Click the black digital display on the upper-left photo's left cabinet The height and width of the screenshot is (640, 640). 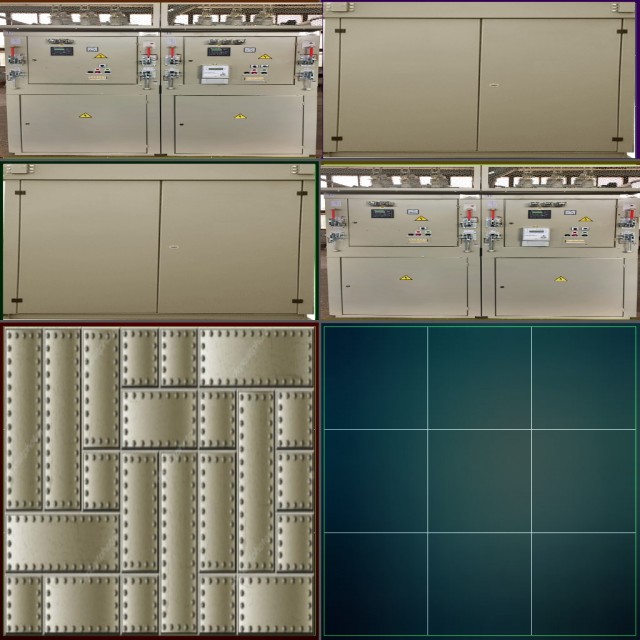(x=62, y=50)
